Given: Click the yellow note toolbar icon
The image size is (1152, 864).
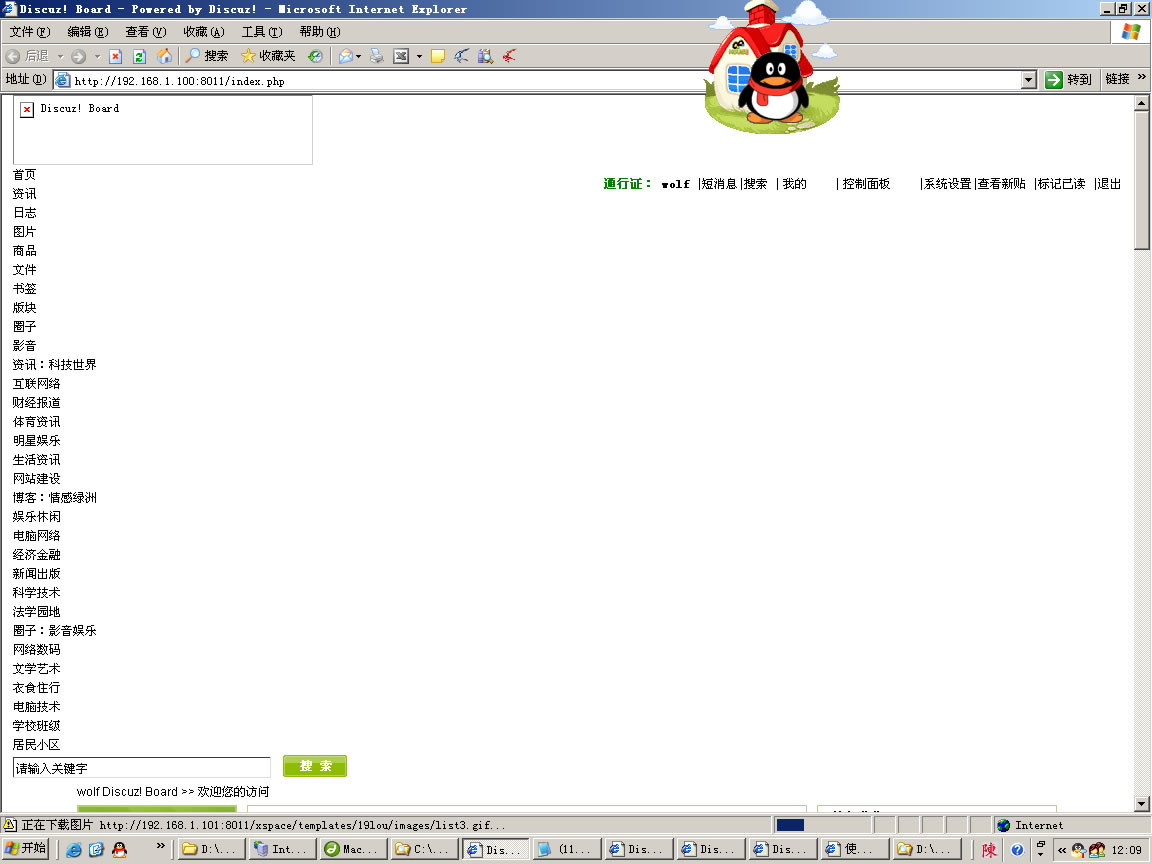Looking at the screenshot, I should [x=438, y=56].
